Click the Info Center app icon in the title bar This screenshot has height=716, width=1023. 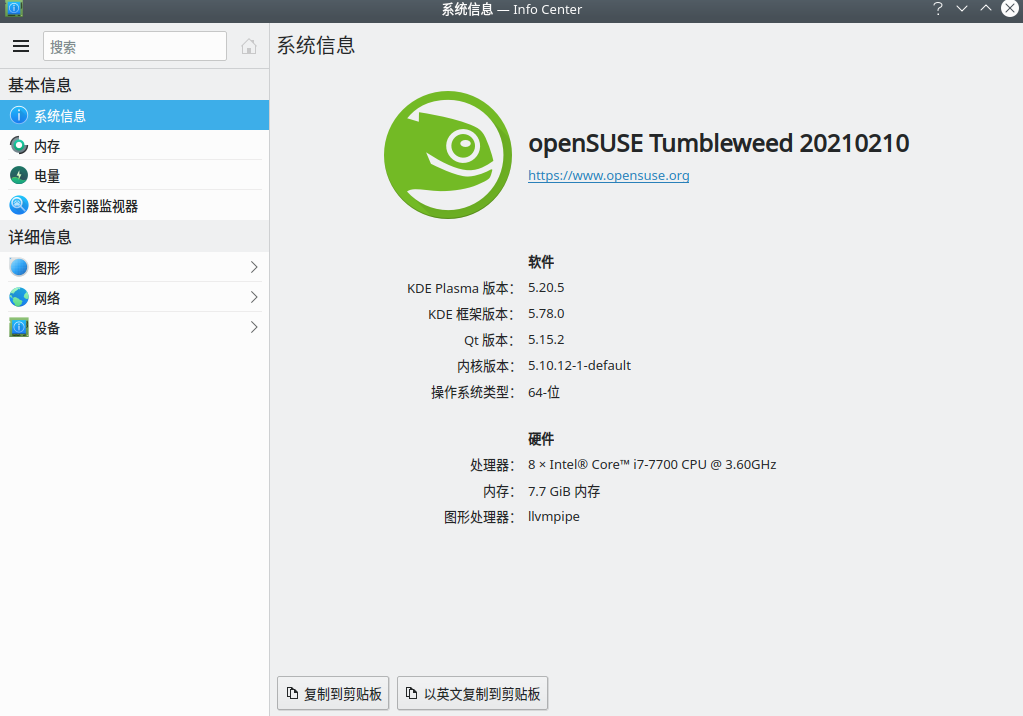pyautogui.click(x=14, y=9)
